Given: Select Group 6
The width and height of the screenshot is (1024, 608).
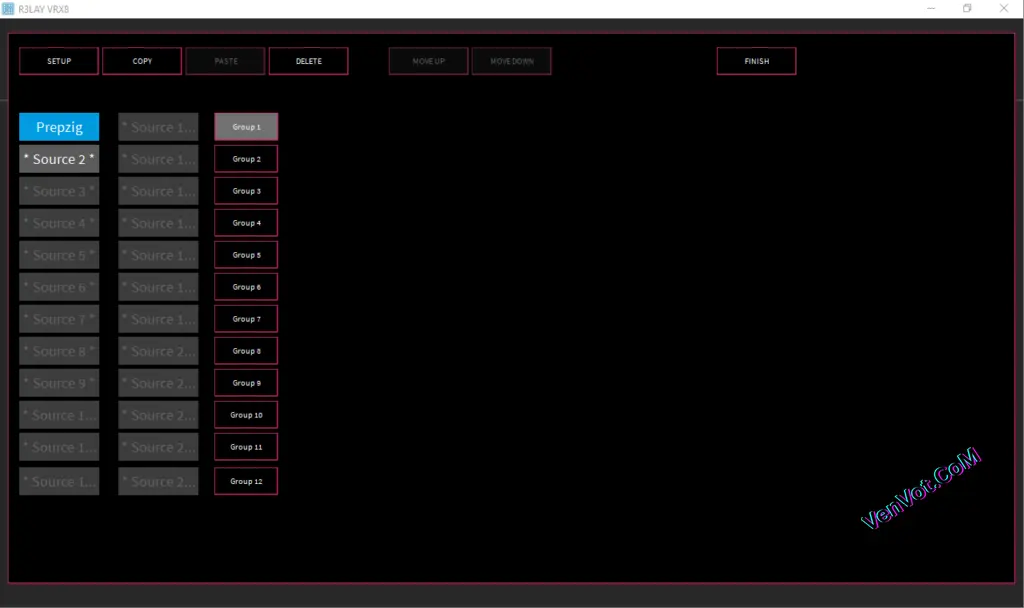Looking at the screenshot, I should [x=246, y=287].
